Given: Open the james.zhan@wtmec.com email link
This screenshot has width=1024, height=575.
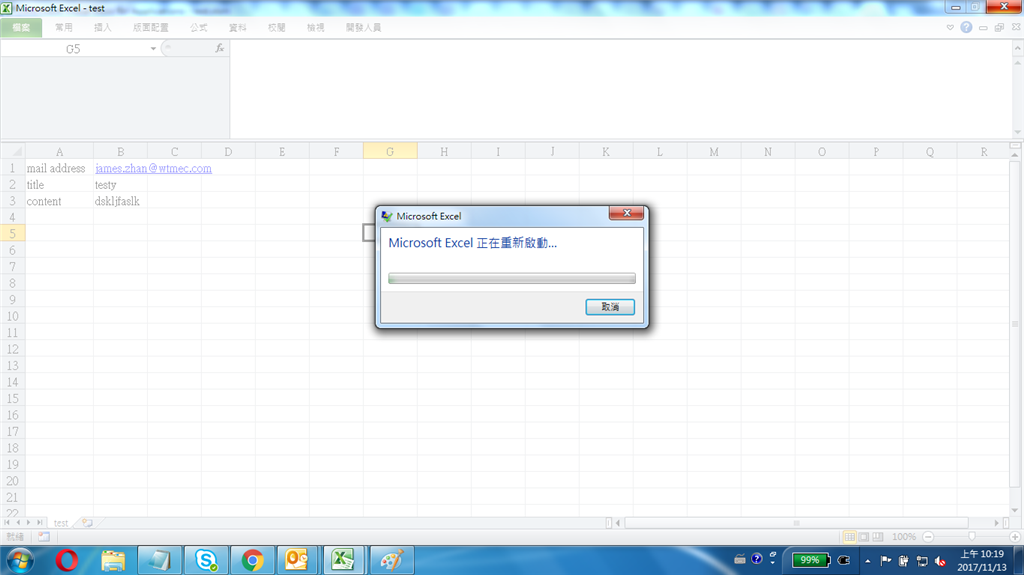Looking at the screenshot, I should 153,169.
